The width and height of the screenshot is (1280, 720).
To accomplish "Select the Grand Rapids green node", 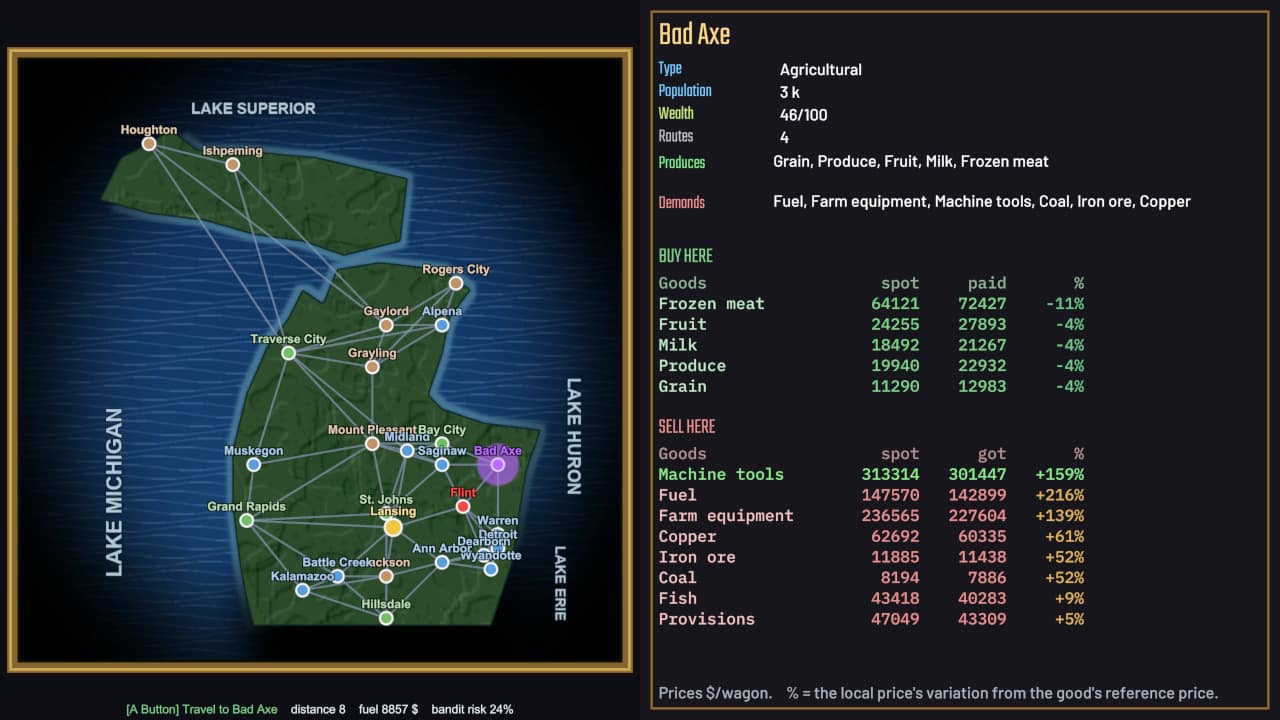I will coord(246,521).
